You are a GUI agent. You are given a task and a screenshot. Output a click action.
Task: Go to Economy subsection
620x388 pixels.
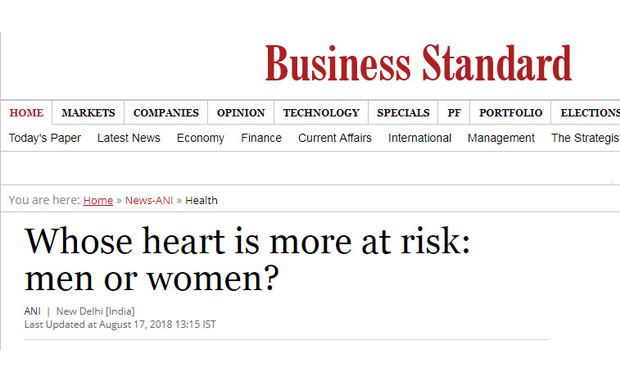pyautogui.click(x=200, y=138)
